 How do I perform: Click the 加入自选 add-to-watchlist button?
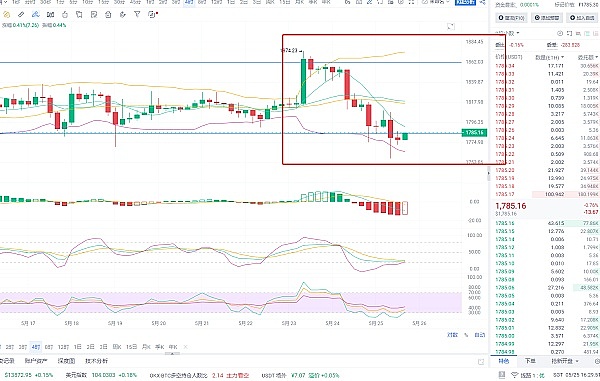pos(582,18)
